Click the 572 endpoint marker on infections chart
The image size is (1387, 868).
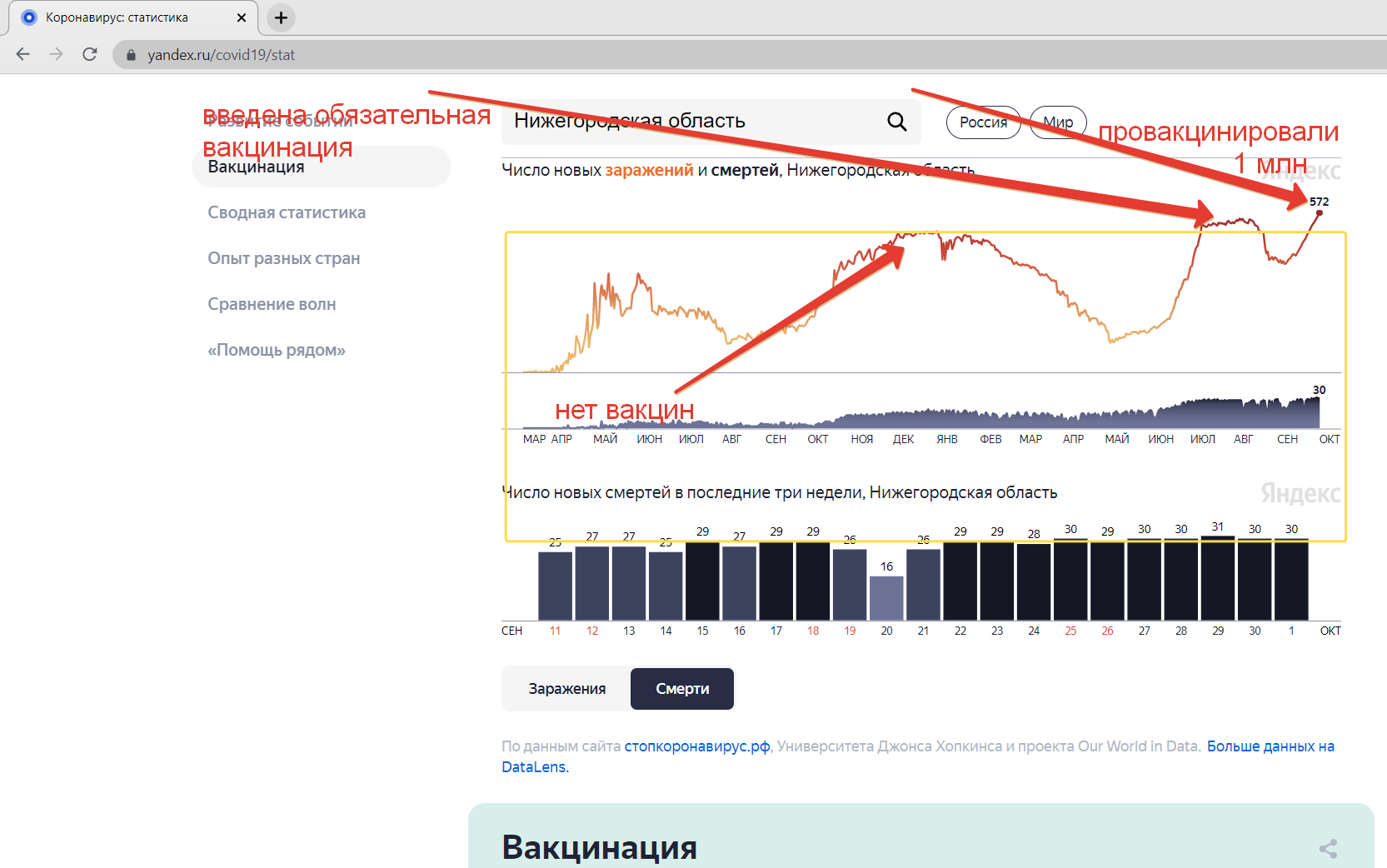pyautogui.click(x=1319, y=213)
